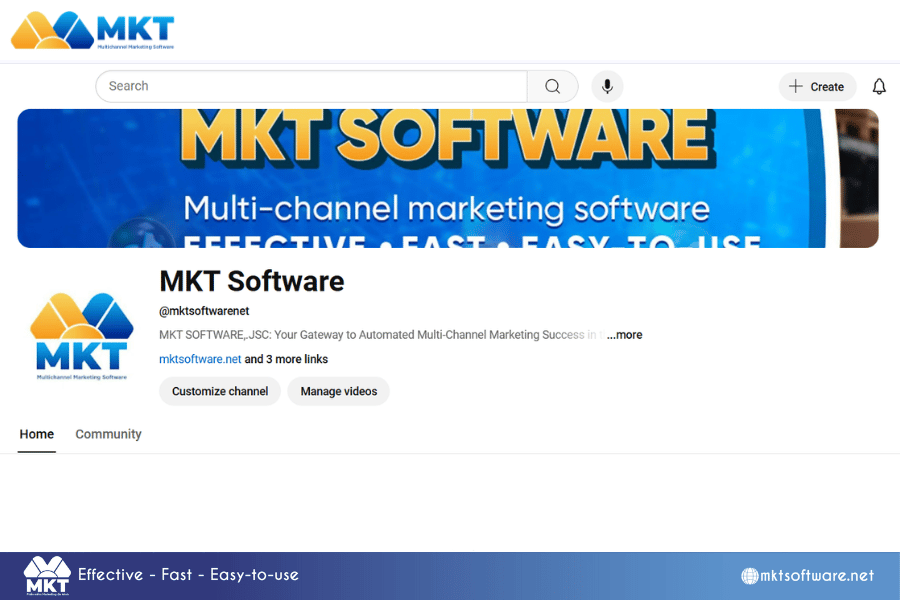Open the Create button menu
Image resolution: width=900 pixels, height=600 pixels.
tap(817, 87)
